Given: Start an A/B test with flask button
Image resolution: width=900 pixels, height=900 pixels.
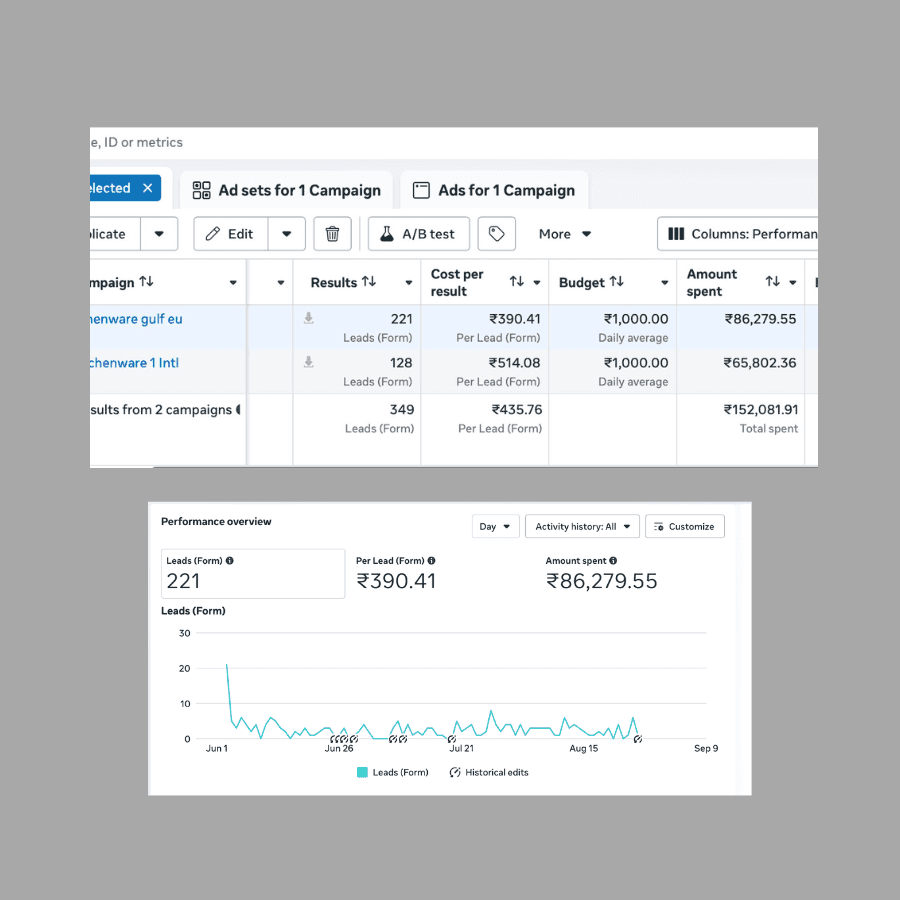Looking at the screenshot, I should (x=418, y=234).
